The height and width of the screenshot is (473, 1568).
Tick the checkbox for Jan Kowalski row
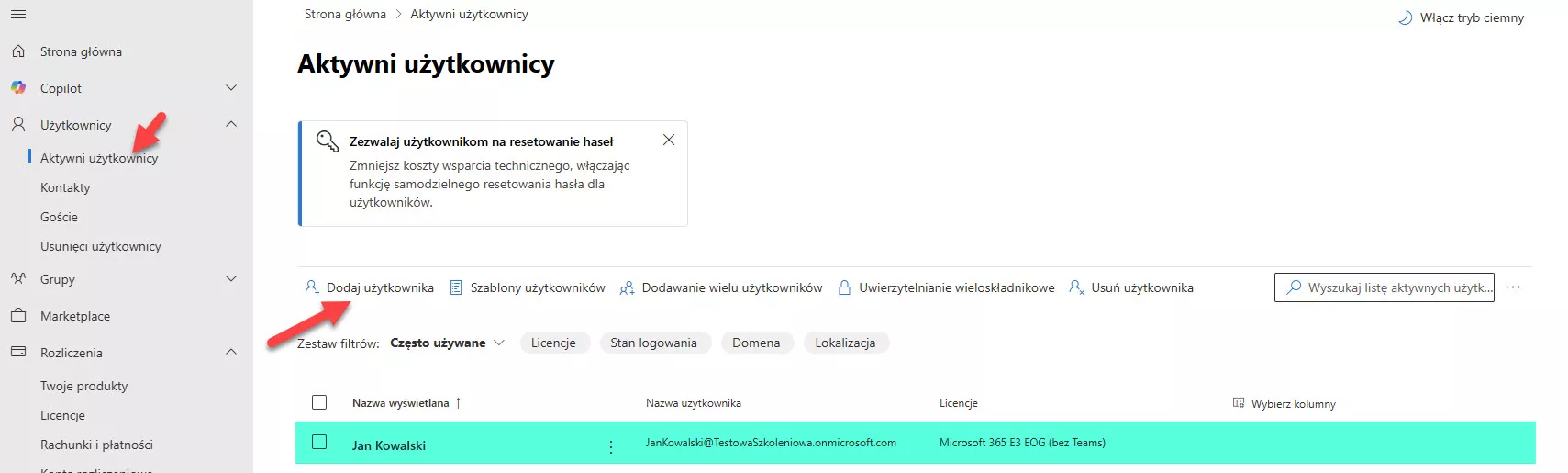click(319, 443)
